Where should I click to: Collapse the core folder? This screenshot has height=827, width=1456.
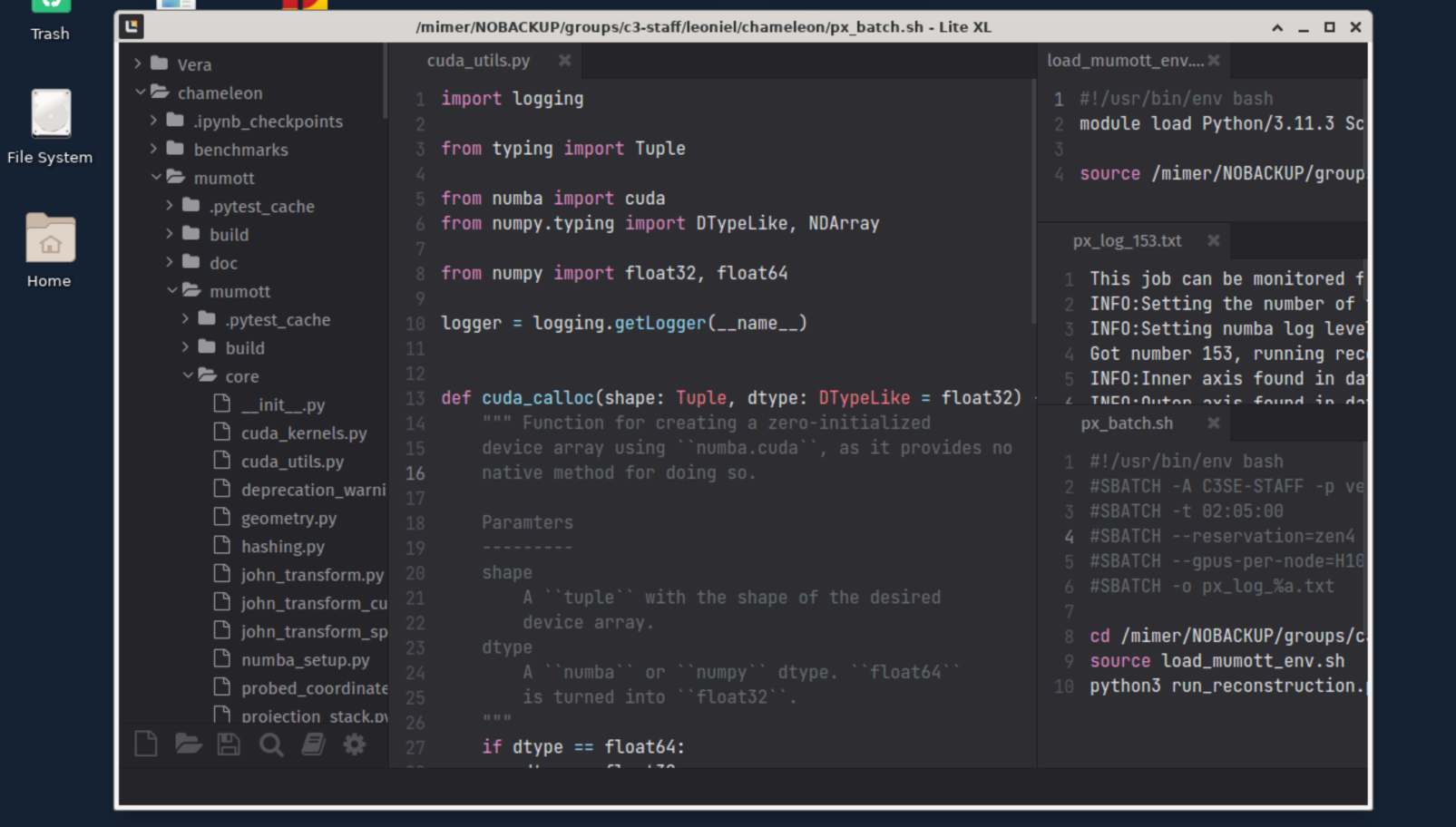point(188,375)
